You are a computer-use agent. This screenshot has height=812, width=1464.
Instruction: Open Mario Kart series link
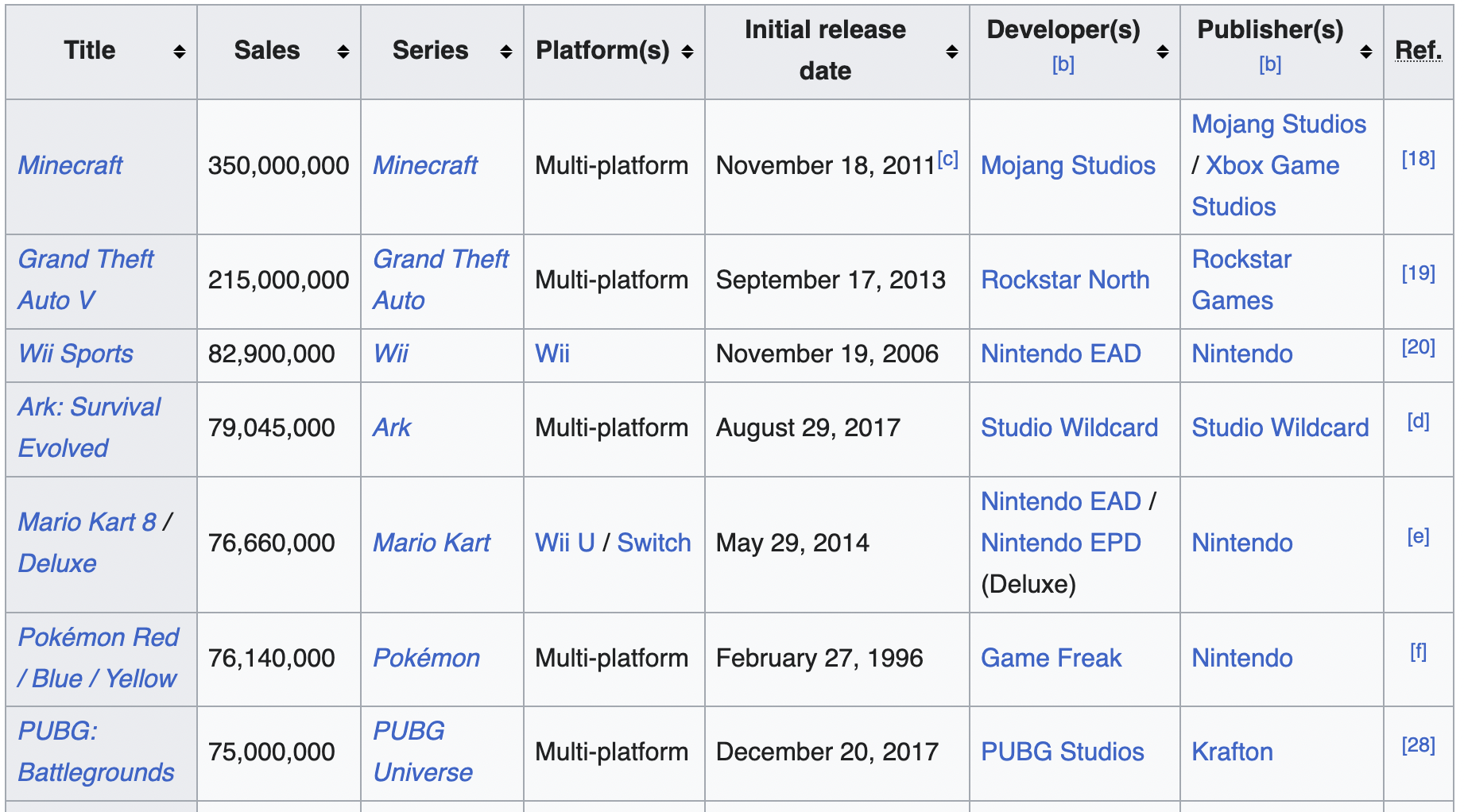432,543
